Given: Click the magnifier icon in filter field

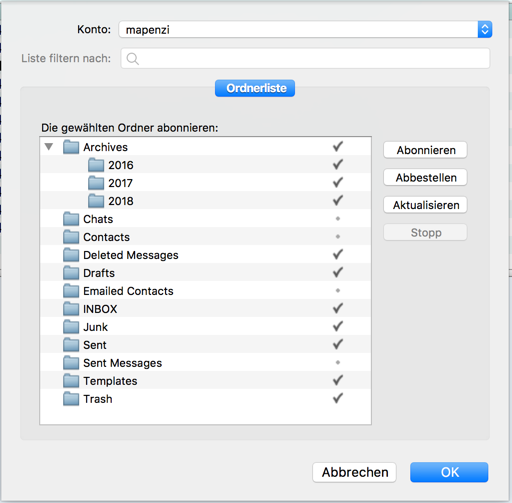Looking at the screenshot, I should pos(132,59).
